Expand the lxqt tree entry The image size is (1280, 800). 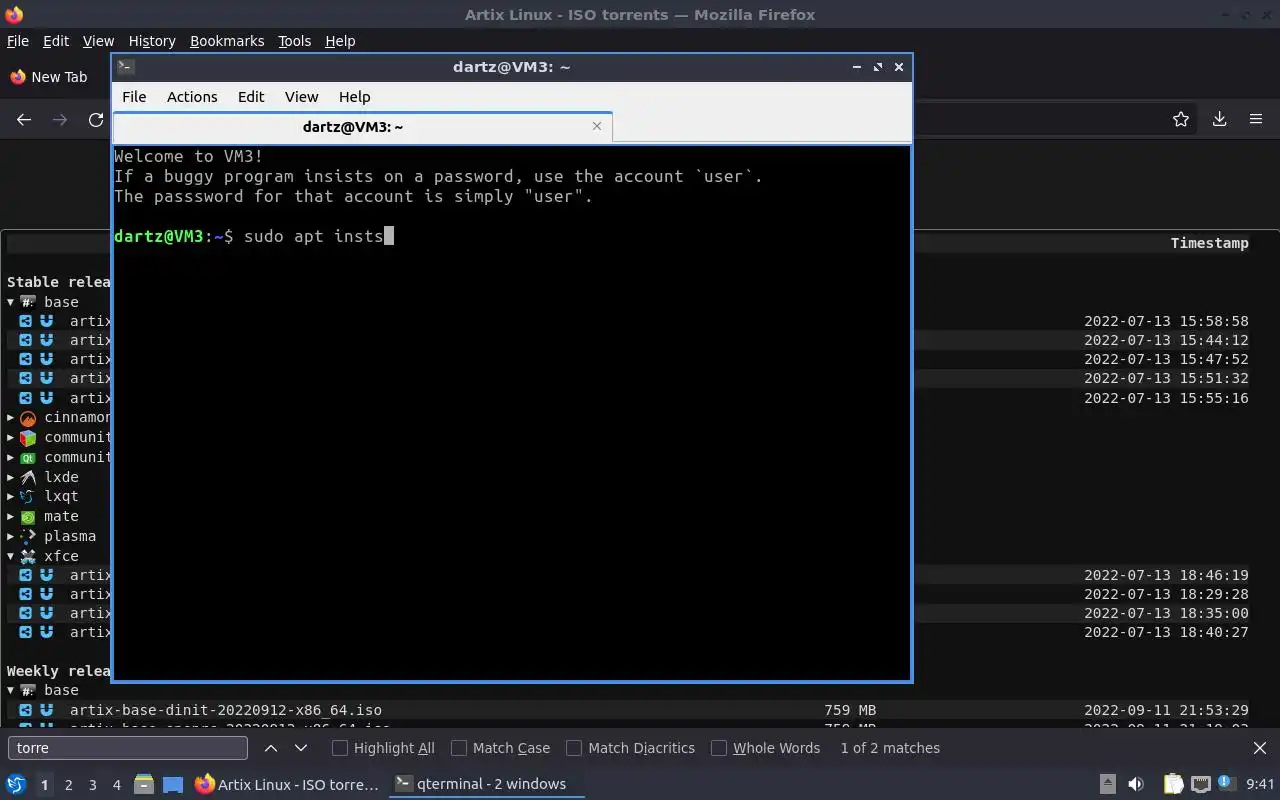click(x=11, y=496)
